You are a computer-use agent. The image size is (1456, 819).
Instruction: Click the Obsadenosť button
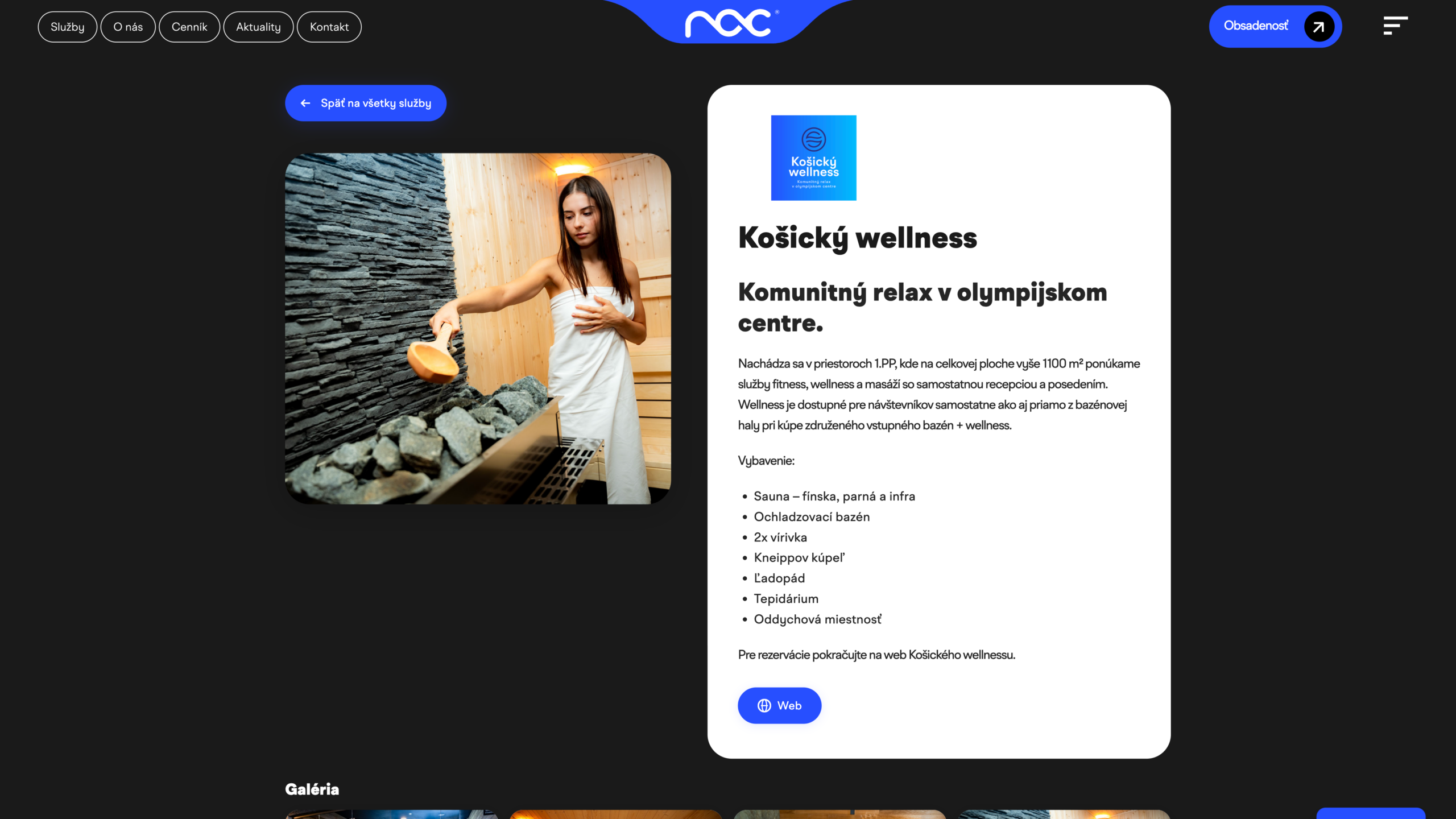coord(1275,26)
